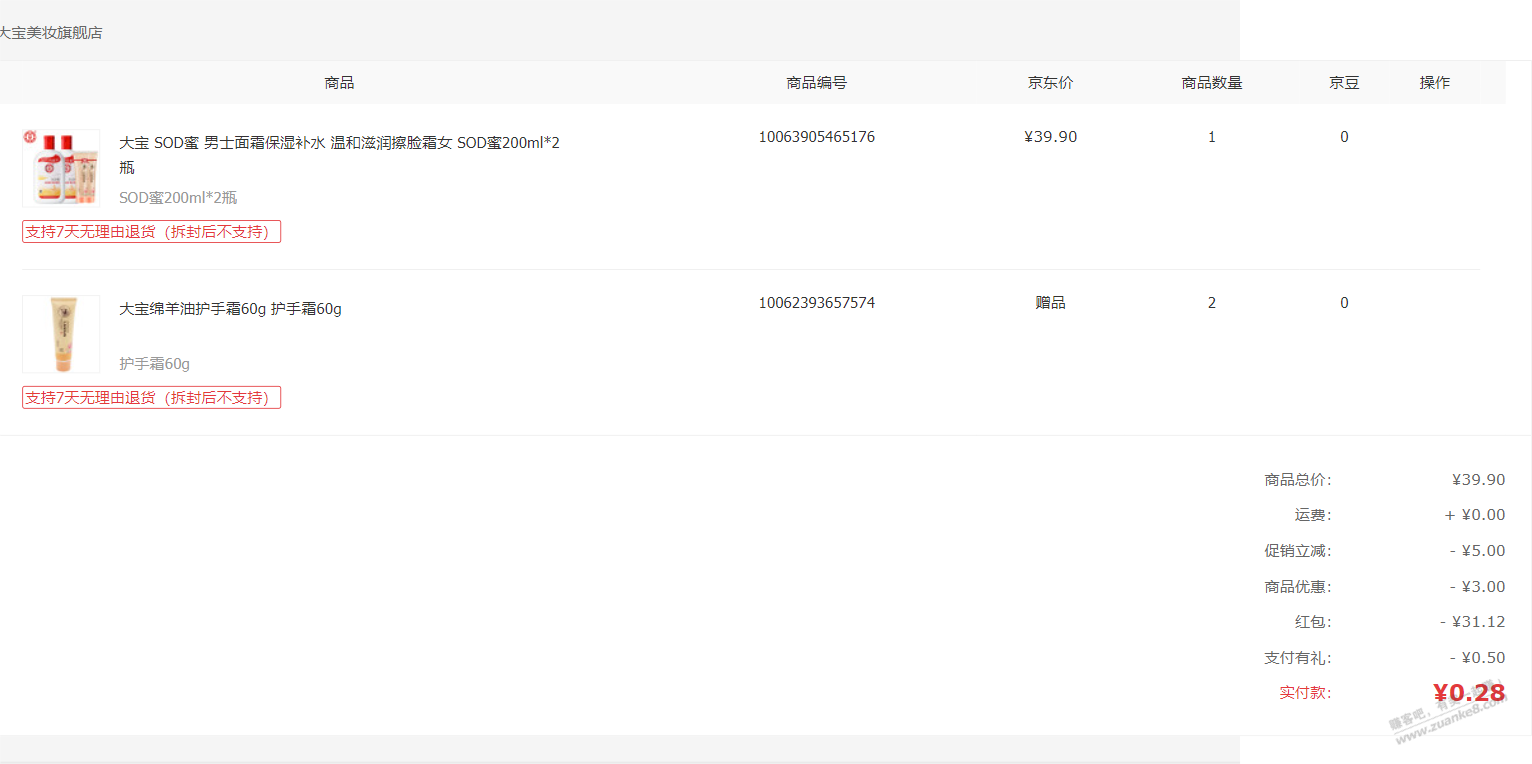Select the ¥39.90 price in 京东价 column

[x=1050, y=137]
